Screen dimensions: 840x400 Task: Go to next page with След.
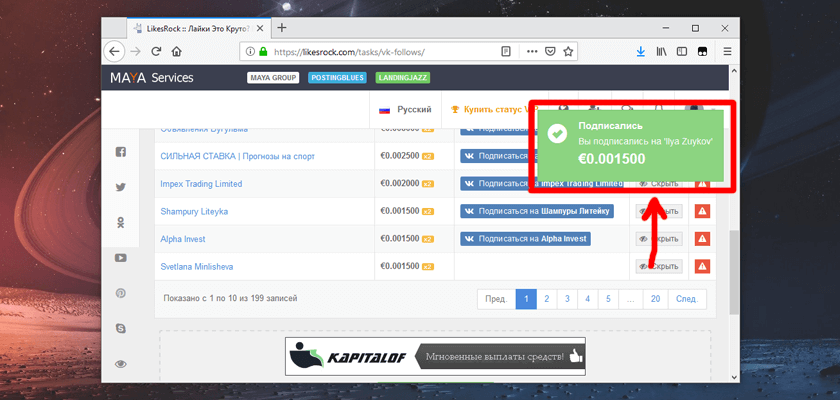click(x=687, y=299)
